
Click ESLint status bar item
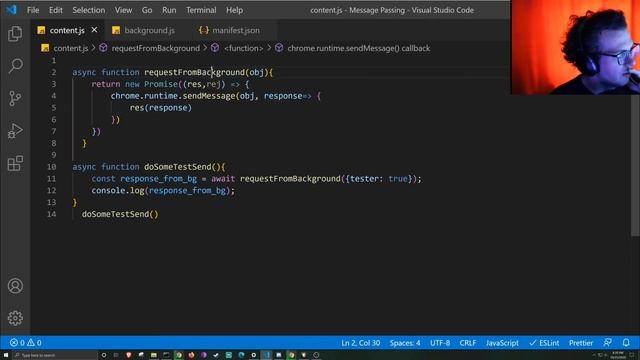544,342
